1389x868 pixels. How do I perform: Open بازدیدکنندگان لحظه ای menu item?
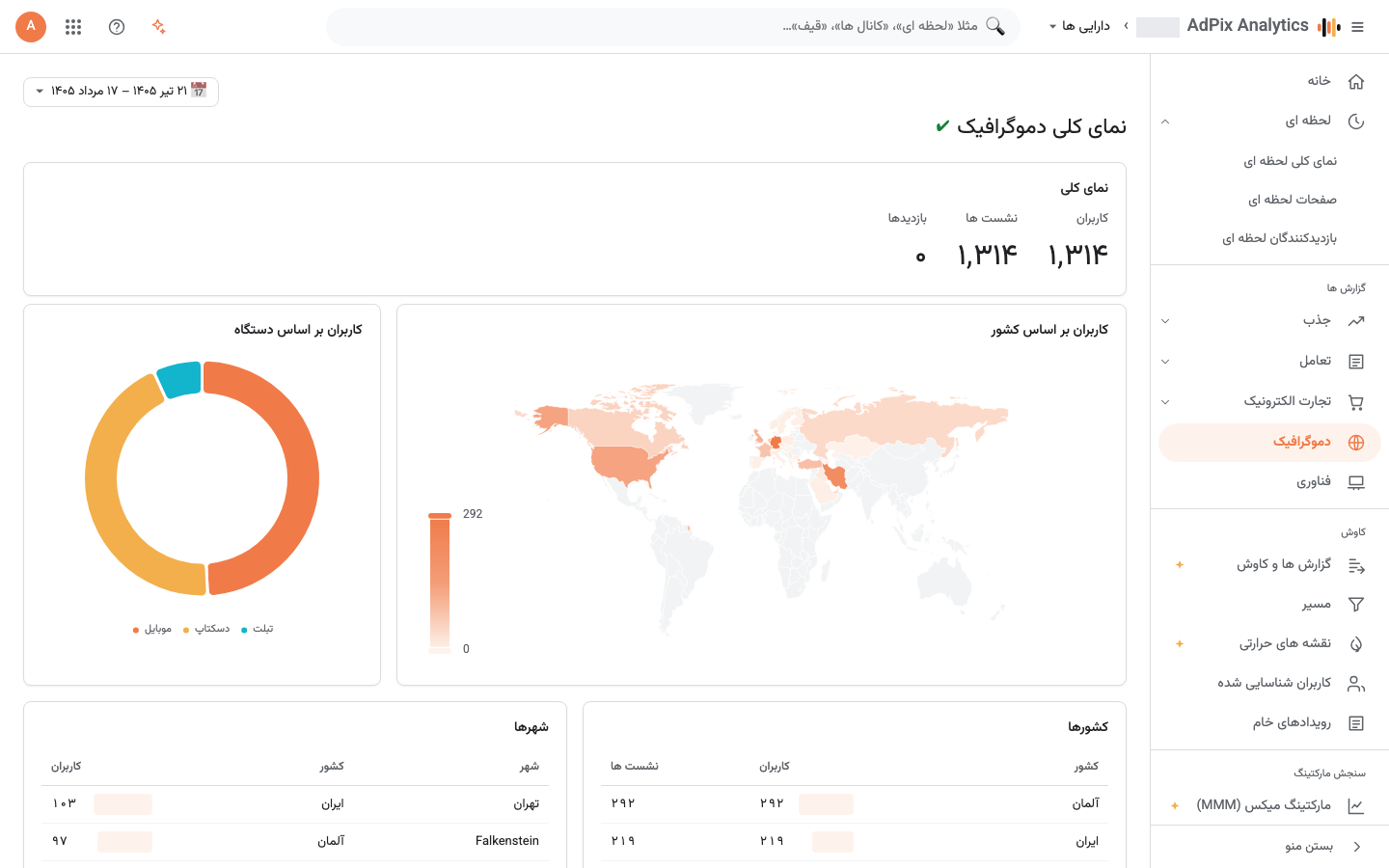pyautogui.click(x=1279, y=238)
